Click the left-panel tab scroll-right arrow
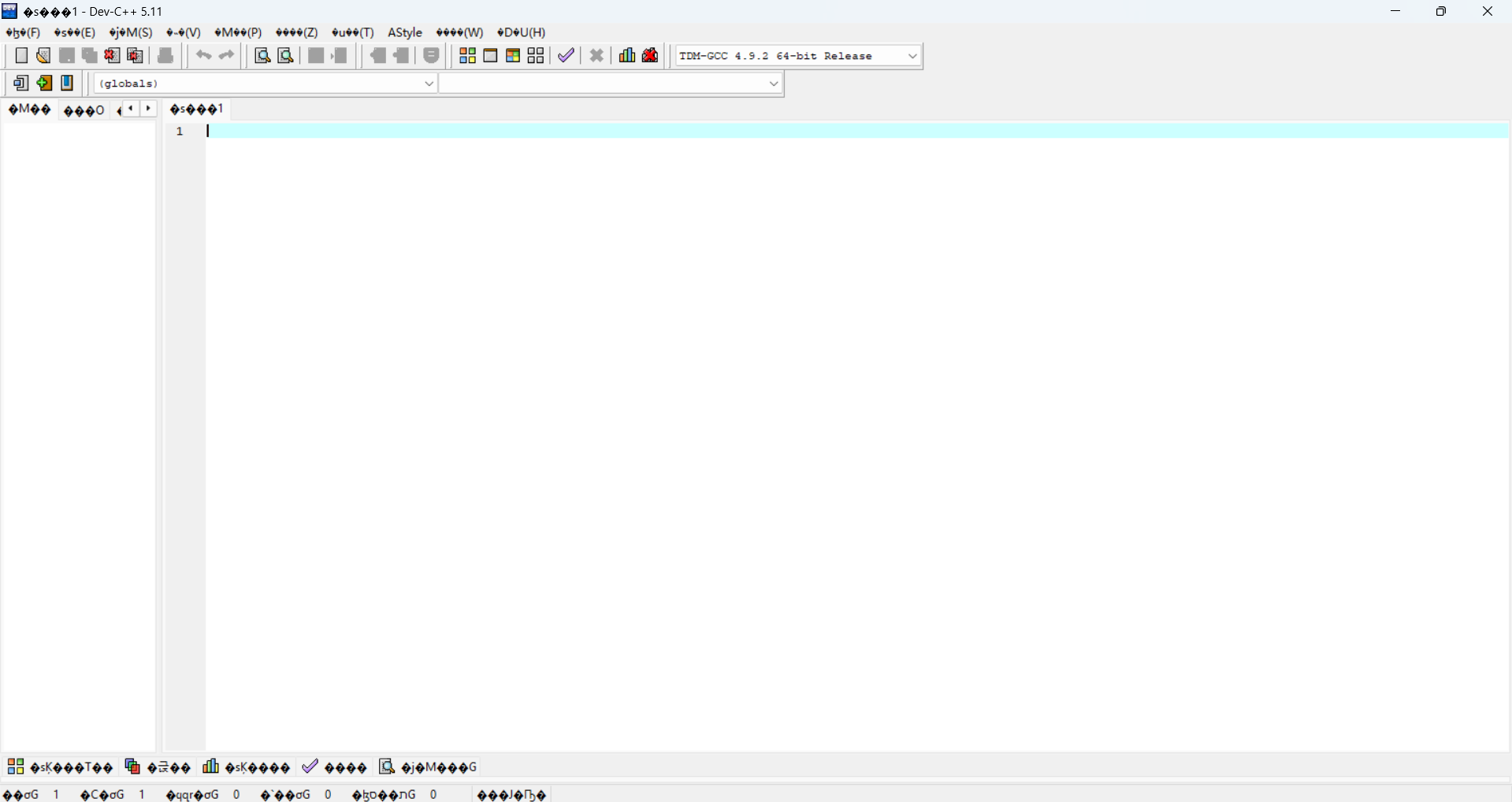Viewport: 1512px width, 802px height. tap(148, 109)
